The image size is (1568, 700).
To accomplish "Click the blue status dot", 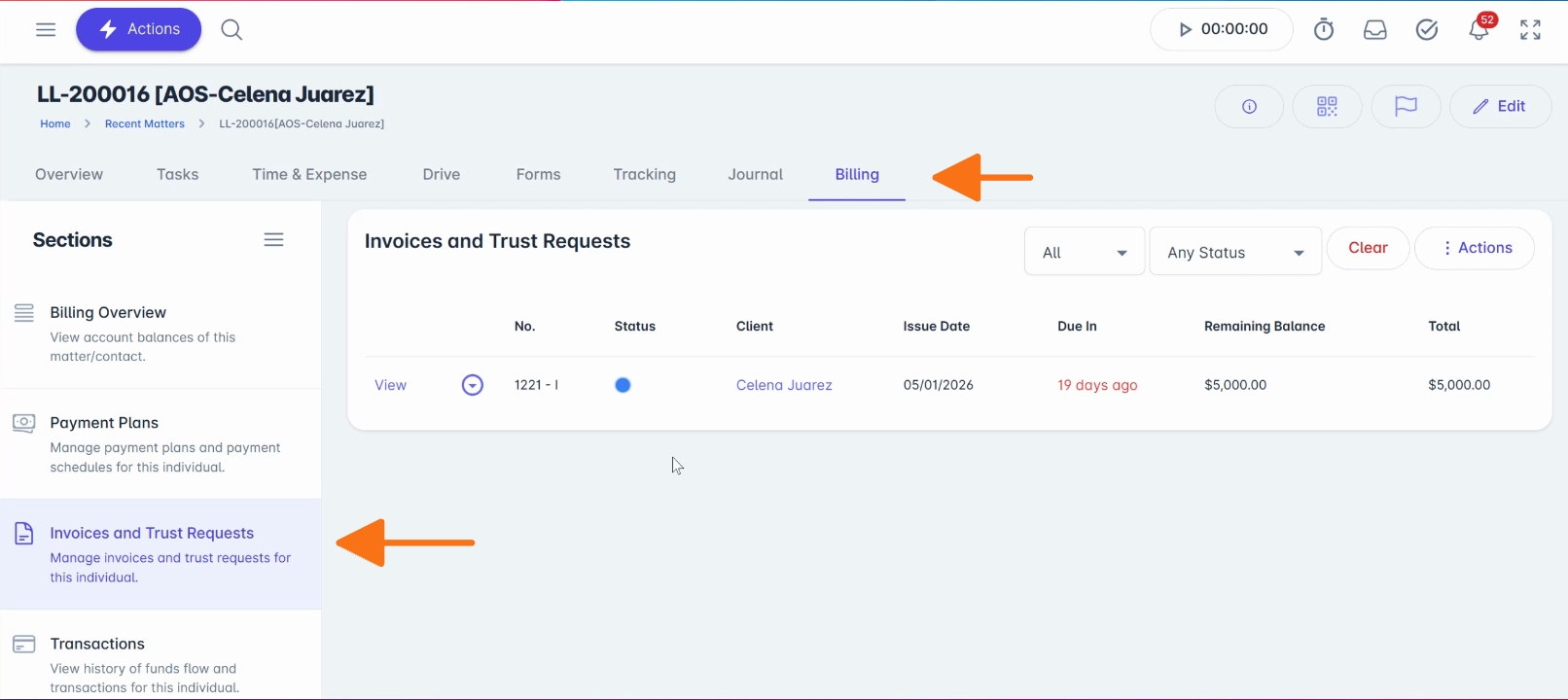I will pyautogui.click(x=624, y=386).
